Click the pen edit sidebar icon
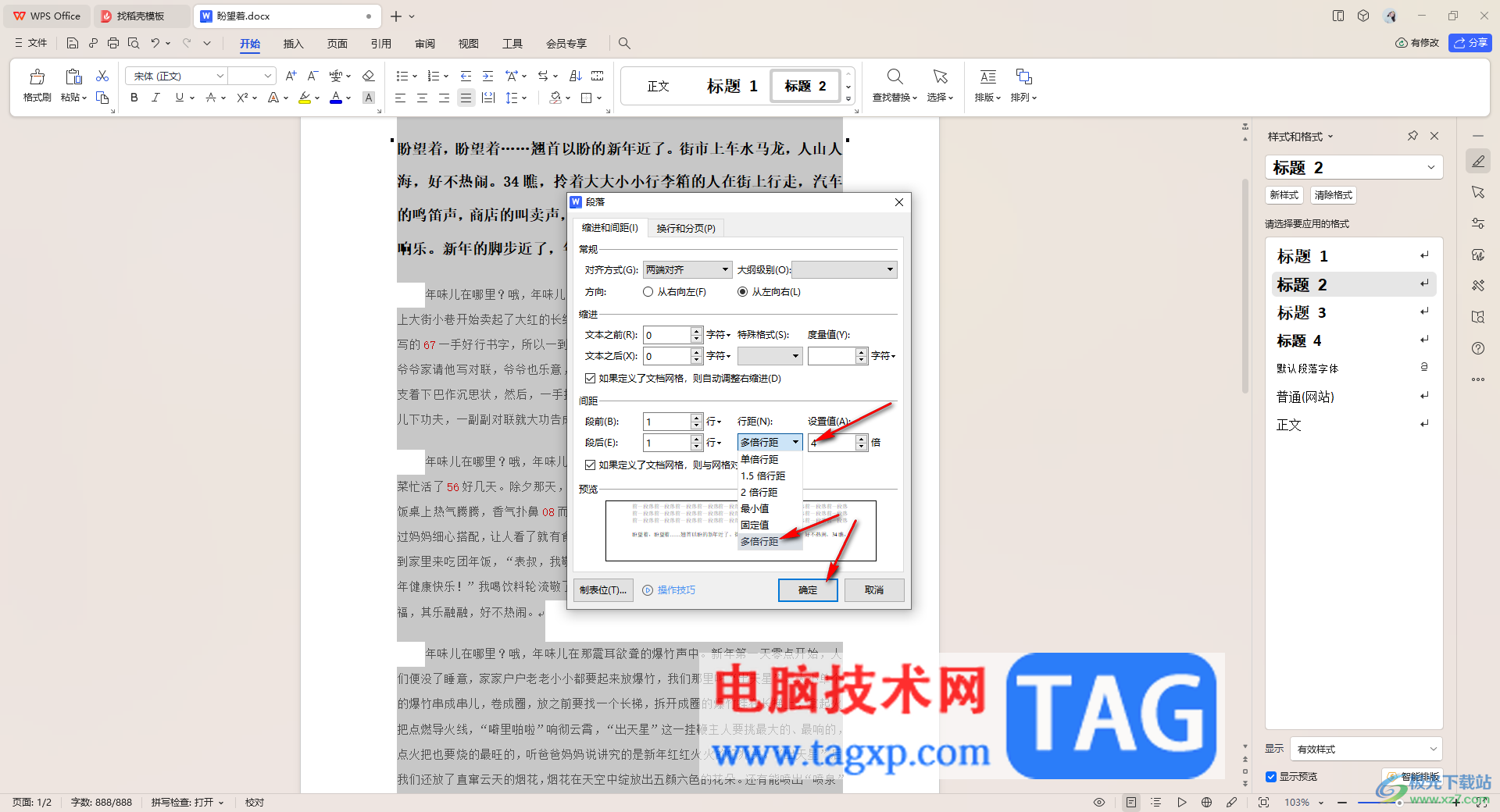The width and height of the screenshot is (1500, 812). [x=1478, y=162]
